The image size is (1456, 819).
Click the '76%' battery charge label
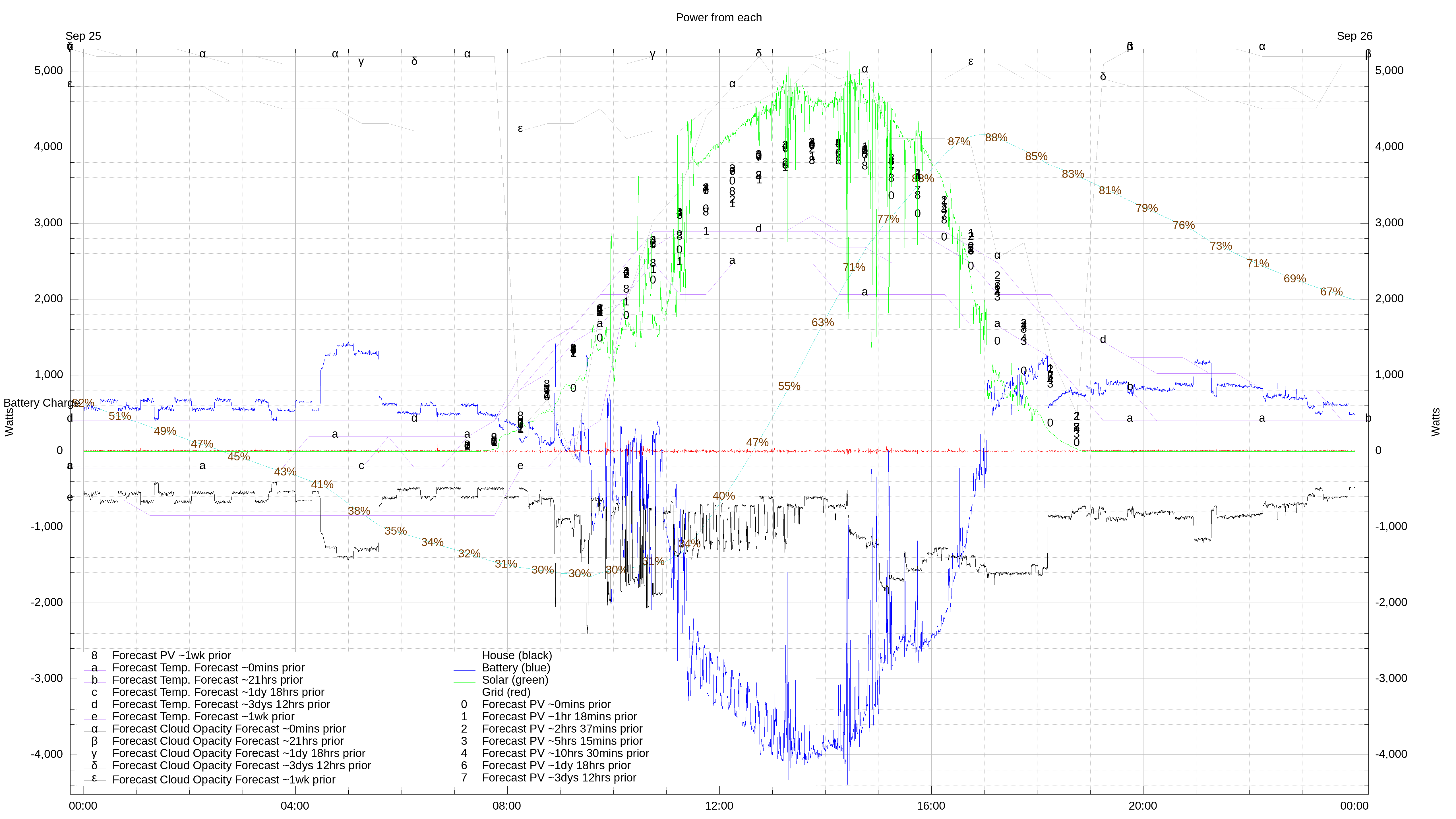[x=1184, y=226]
